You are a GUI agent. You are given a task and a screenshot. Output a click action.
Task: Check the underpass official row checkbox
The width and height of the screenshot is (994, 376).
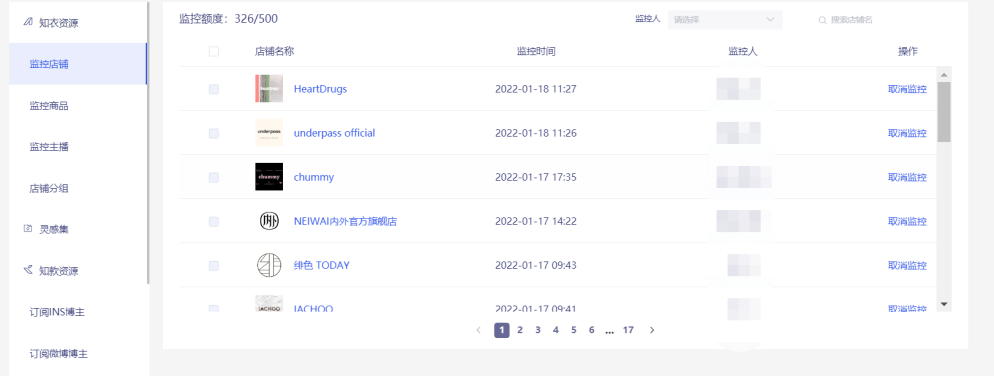[214, 133]
